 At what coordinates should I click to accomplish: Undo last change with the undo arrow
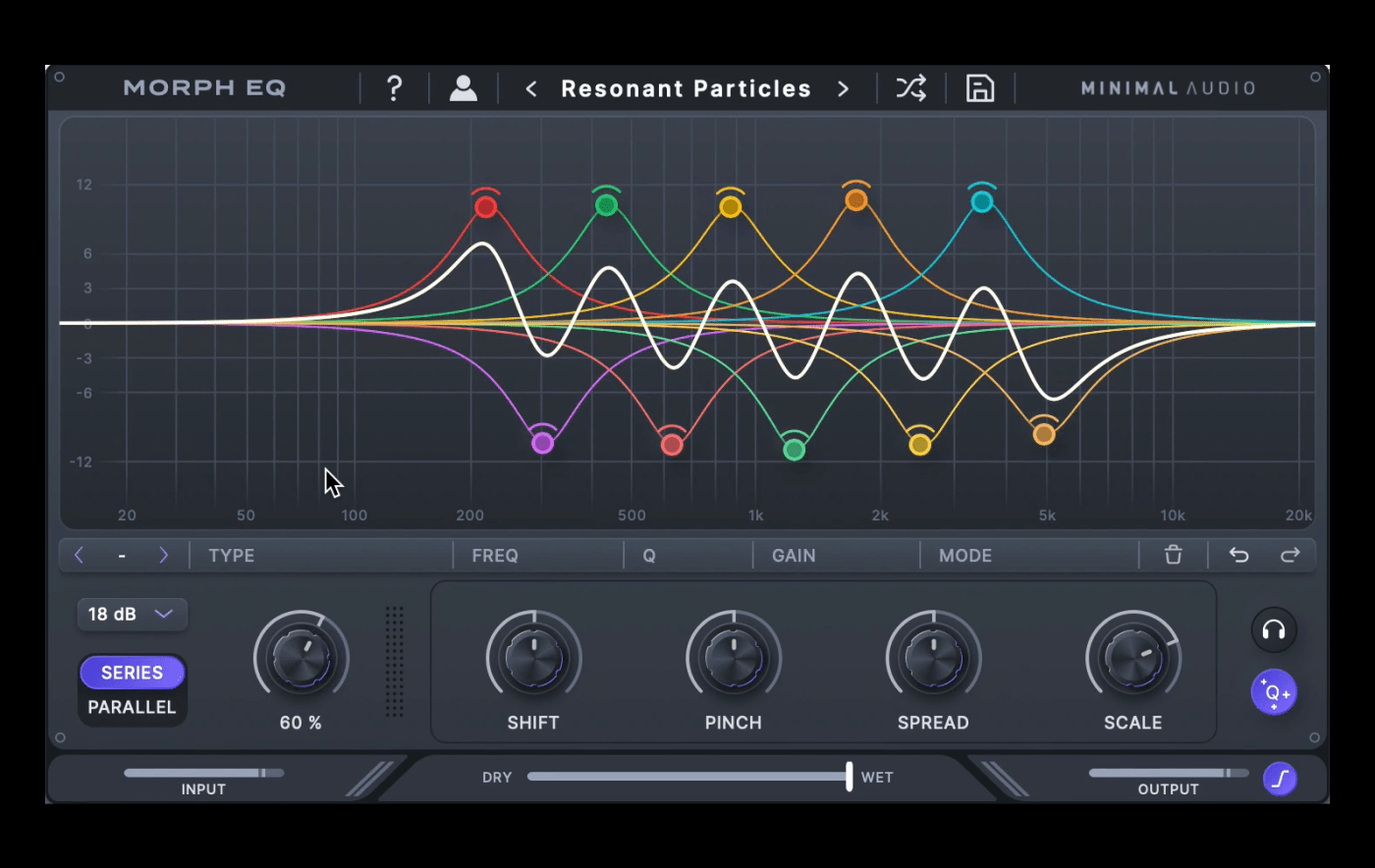tap(1238, 555)
